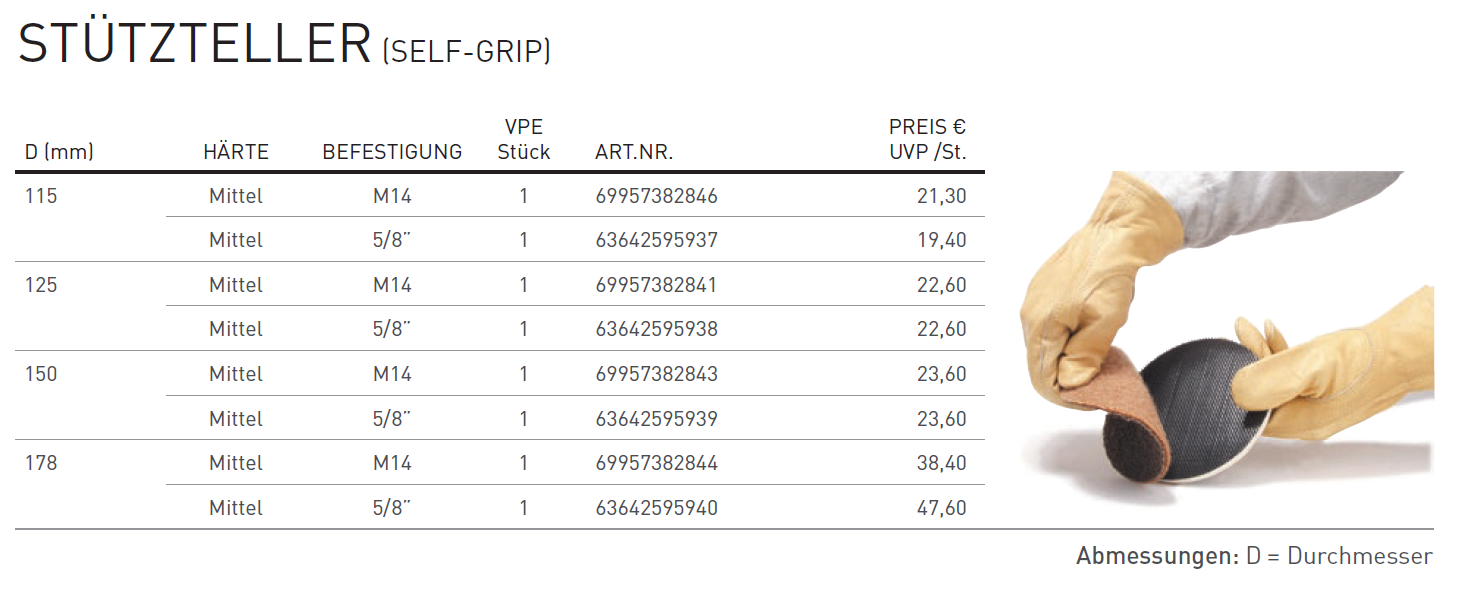Click the 38,40 price value

(942, 463)
